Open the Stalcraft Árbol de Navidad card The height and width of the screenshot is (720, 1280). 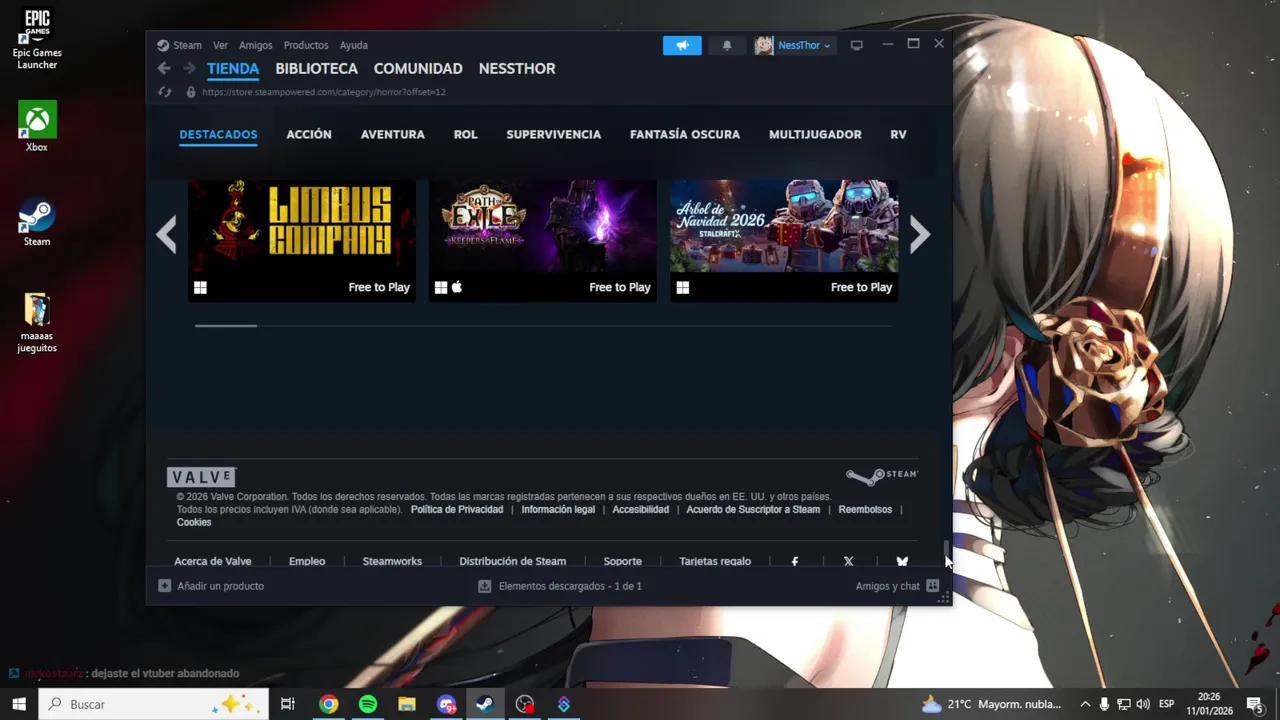(784, 240)
